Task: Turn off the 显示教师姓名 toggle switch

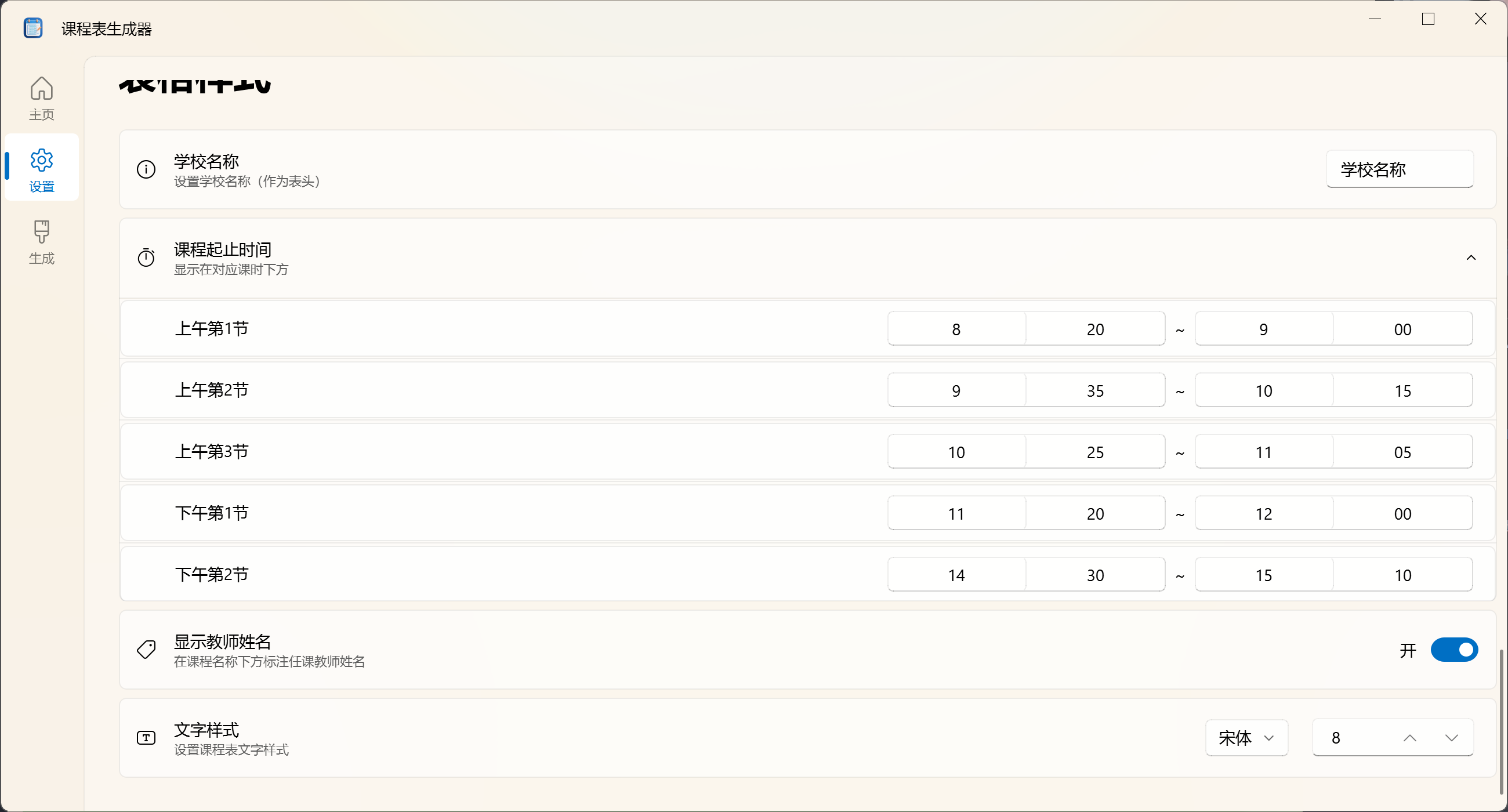Action: click(x=1454, y=650)
